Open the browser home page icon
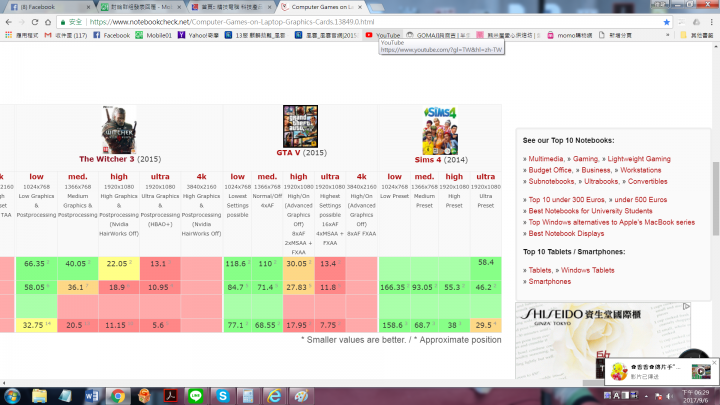720x405 pixels. tap(48, 22)
